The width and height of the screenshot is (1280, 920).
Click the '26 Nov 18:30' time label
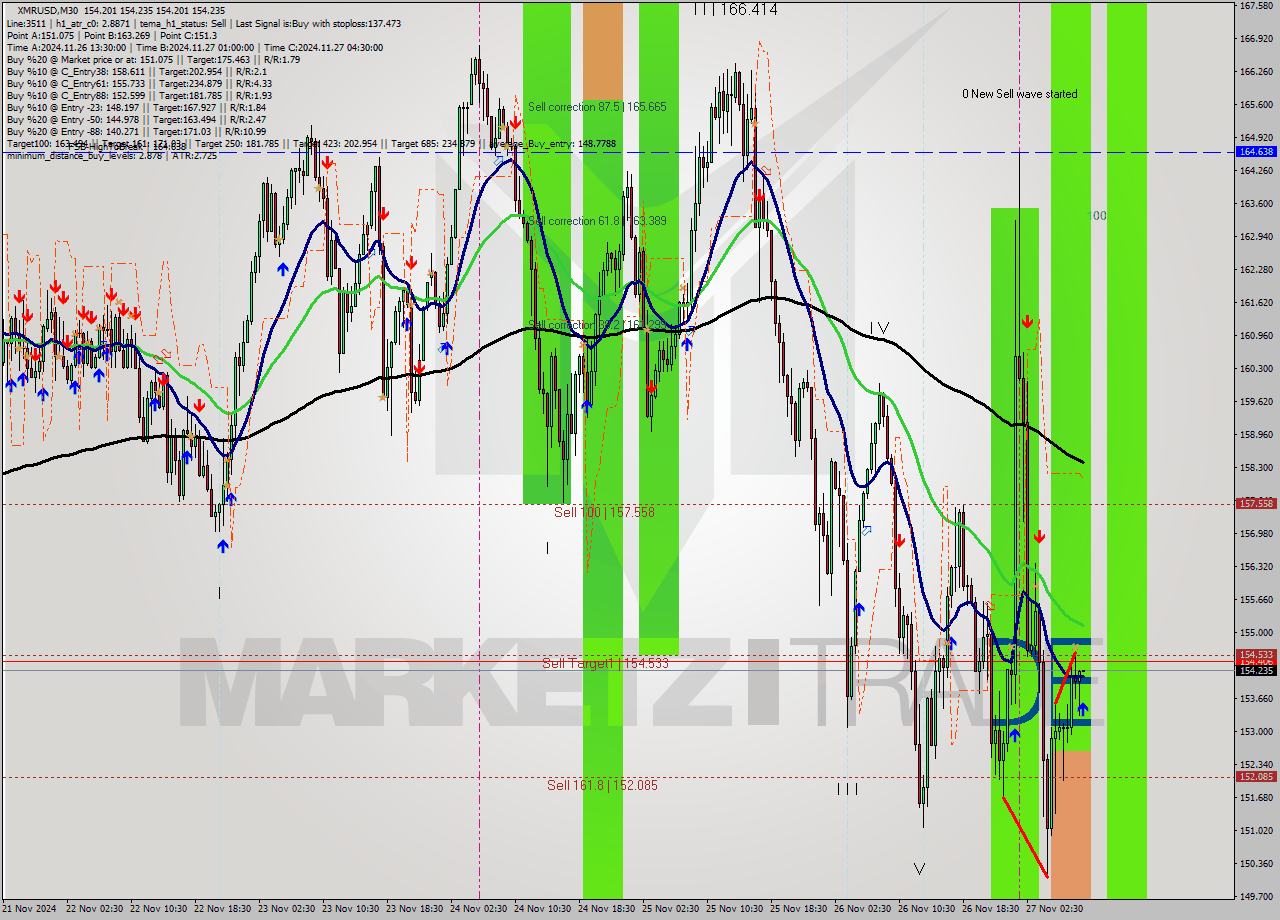(x=990, y=909)
